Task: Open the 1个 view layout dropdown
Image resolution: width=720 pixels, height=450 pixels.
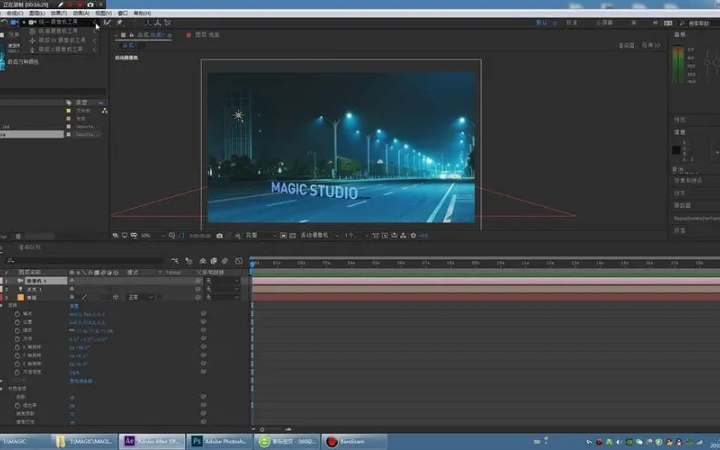Action: (x=356, y=236)
